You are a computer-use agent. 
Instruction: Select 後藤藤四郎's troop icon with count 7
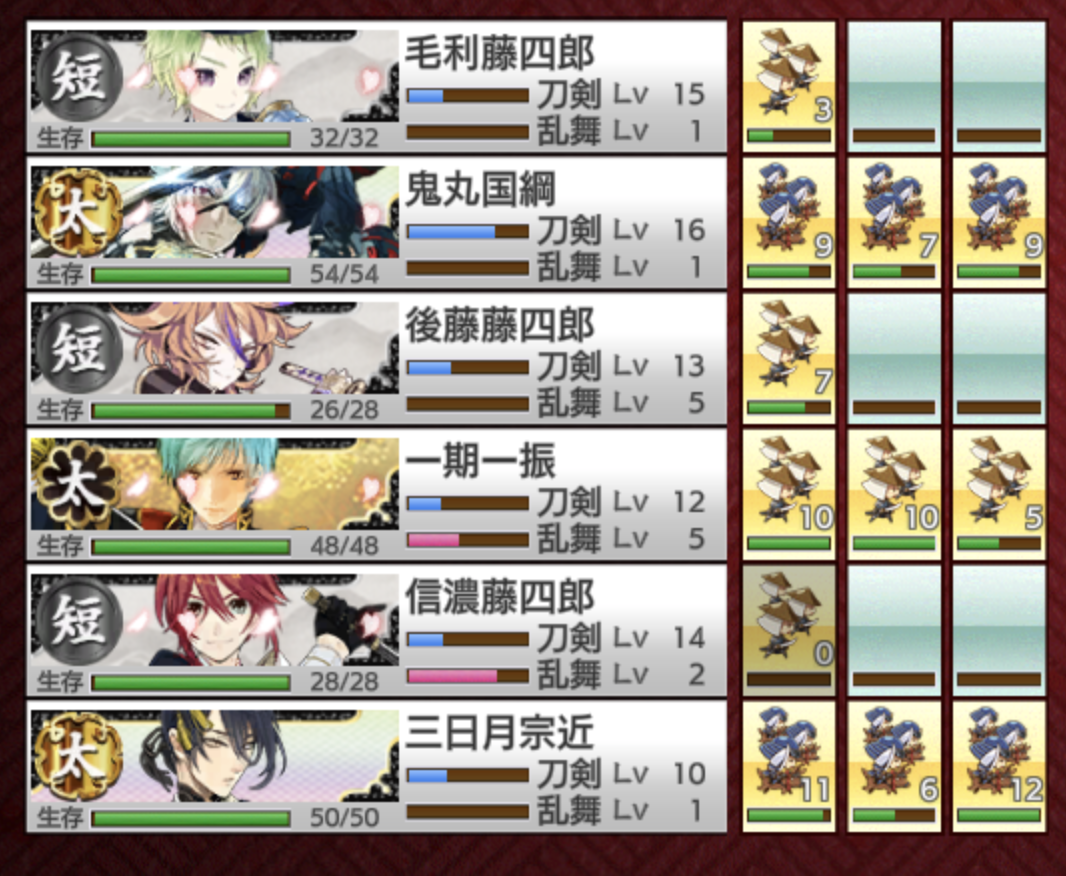pyautogui.click(x=789, y=357)
